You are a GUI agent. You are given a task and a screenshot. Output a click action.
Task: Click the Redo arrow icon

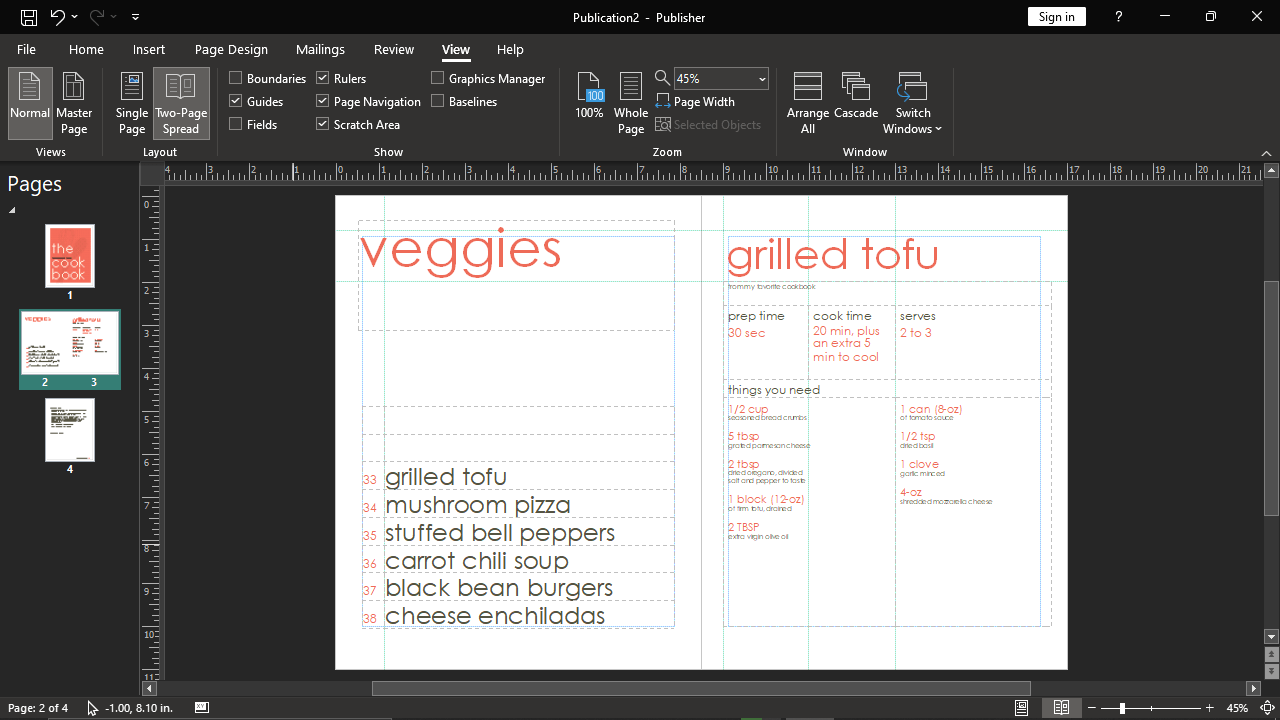click(97, 17)
